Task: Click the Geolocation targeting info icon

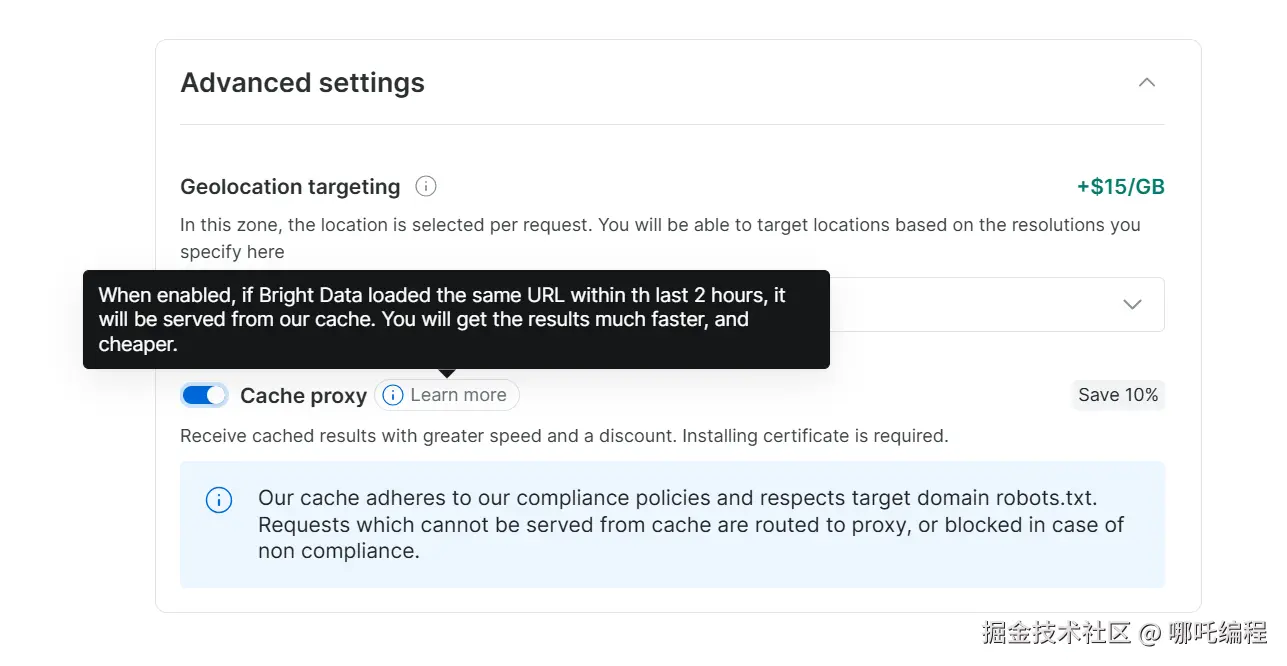Action: pyautogui.click(x=426, y=187)
